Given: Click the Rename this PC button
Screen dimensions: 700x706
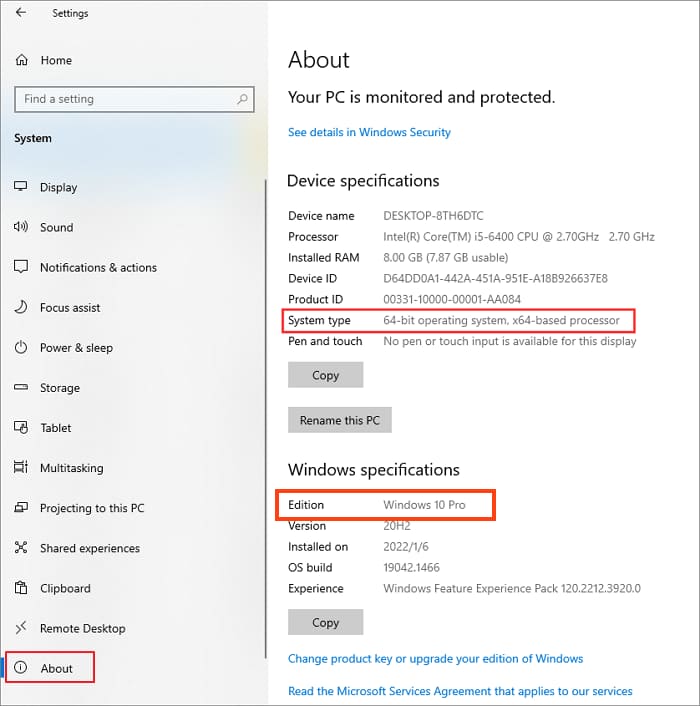Looking at the screenshot, I should (x=339, y=420).
